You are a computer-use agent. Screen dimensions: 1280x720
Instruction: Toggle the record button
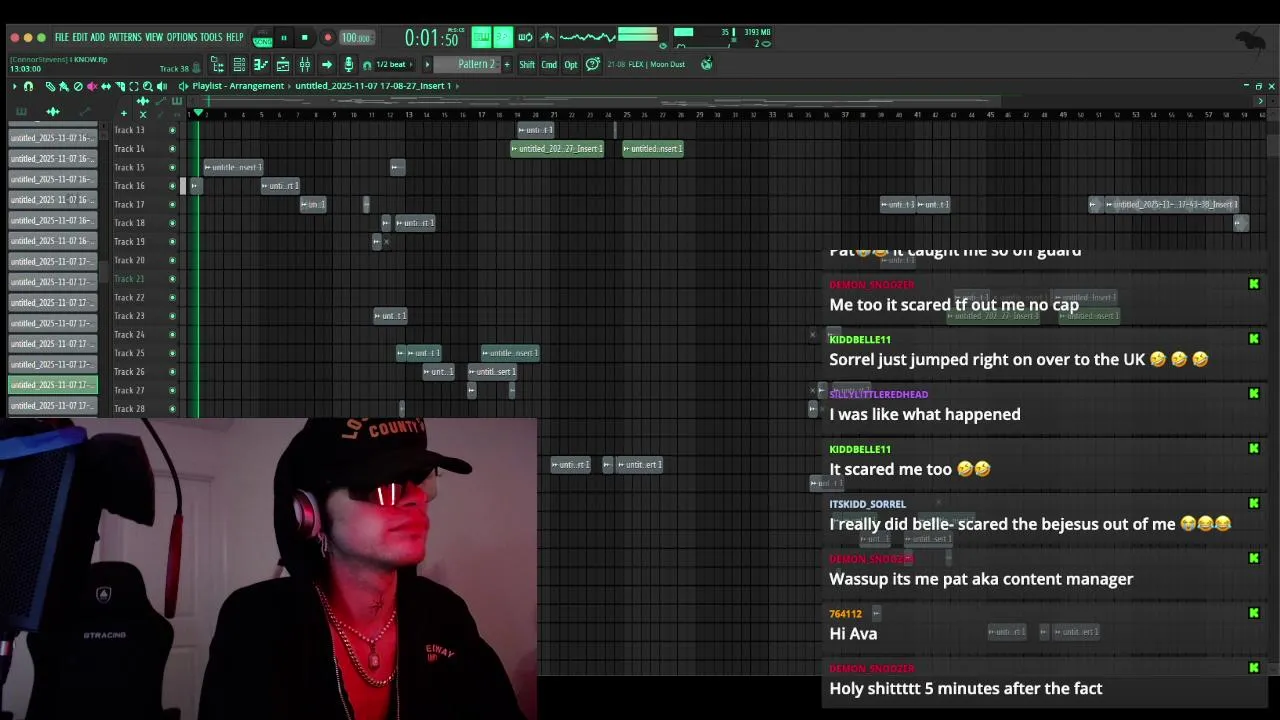[x=327, y=38]
